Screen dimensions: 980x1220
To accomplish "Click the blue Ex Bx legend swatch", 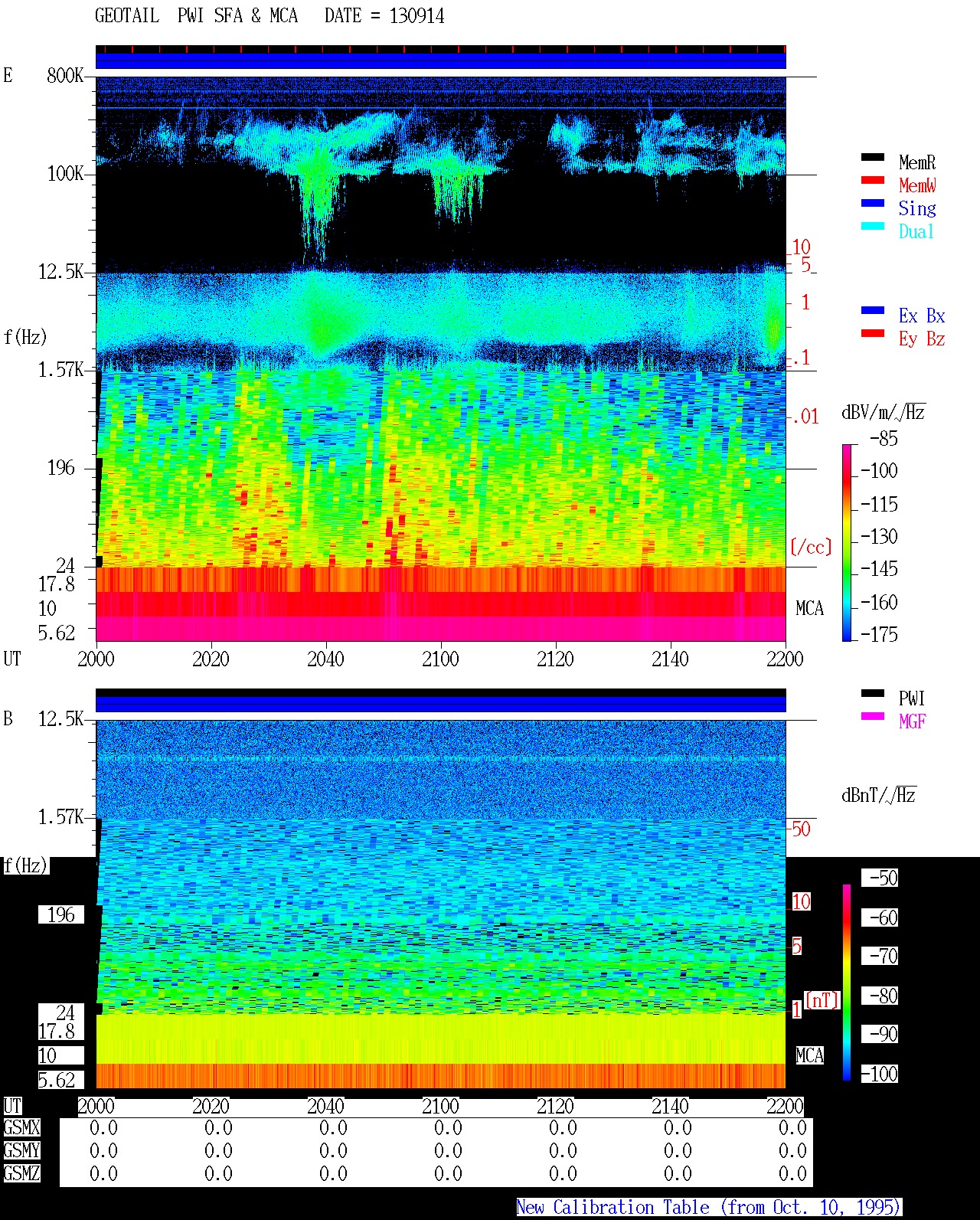I will [x=873, y=310].
